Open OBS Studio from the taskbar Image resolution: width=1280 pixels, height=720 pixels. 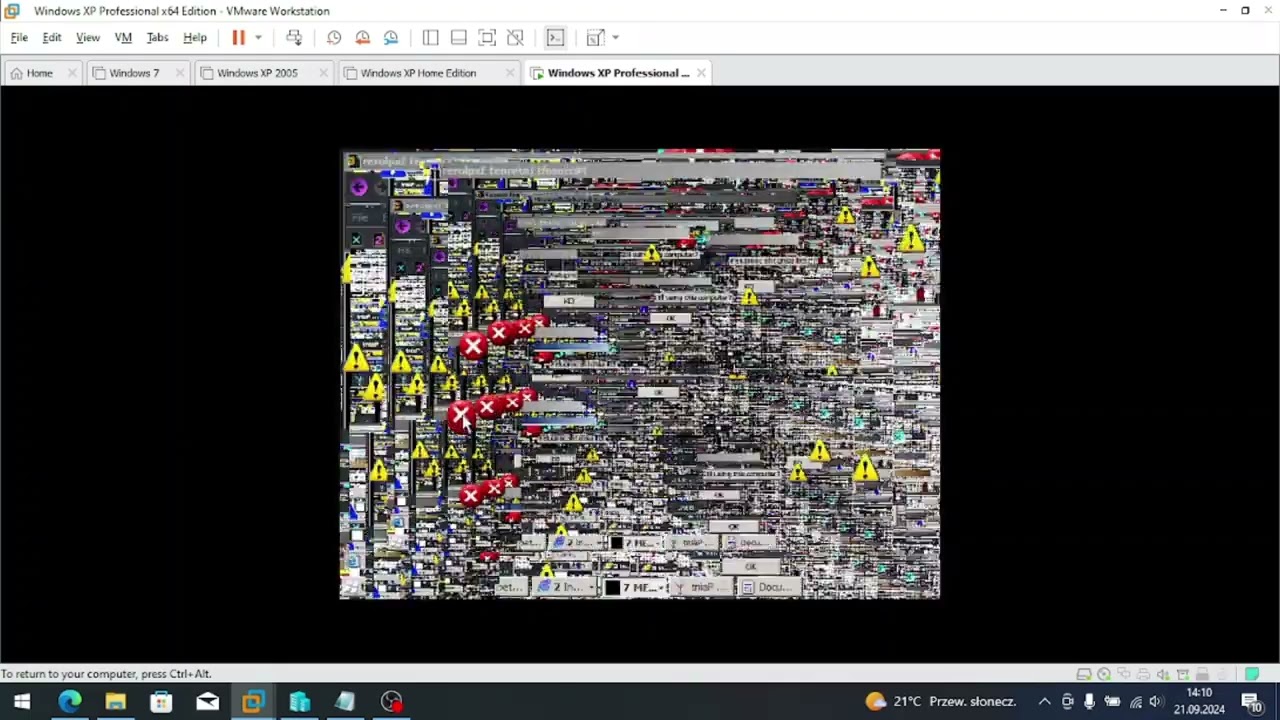tap(391, 702)
